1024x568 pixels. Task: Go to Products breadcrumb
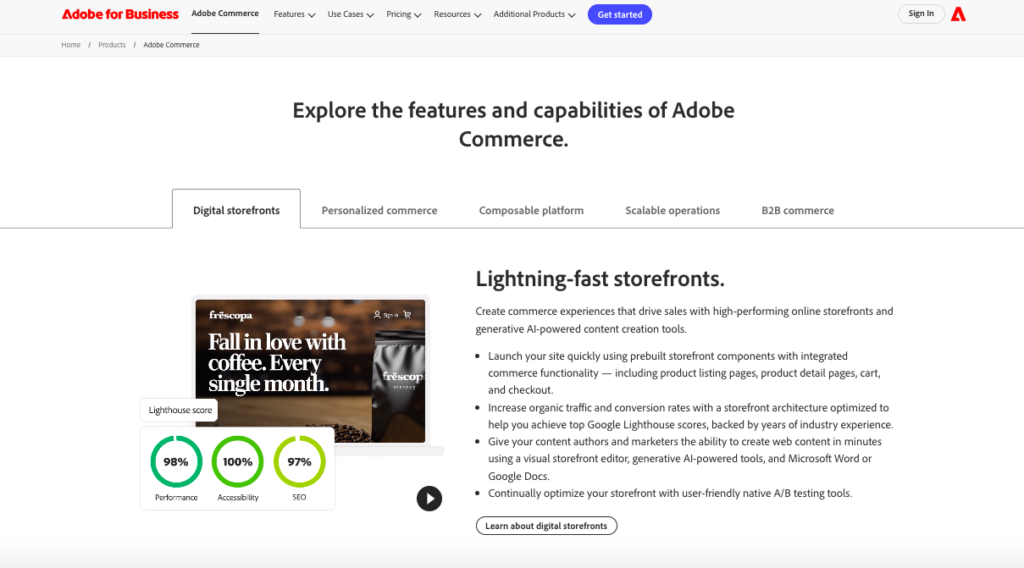click(x=112, y=45)
